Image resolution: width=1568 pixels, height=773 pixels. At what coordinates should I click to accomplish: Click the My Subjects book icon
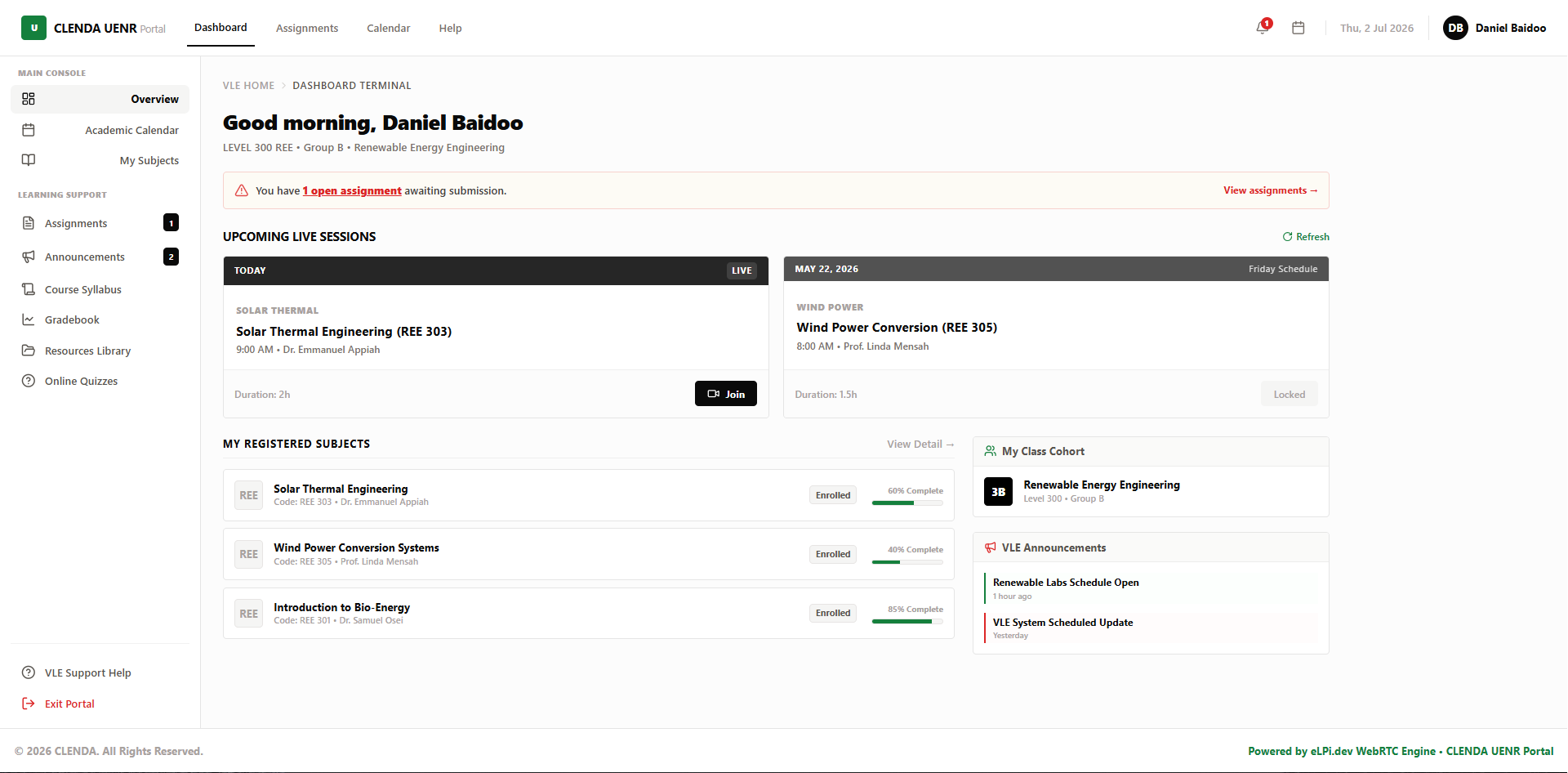[29, 160]
